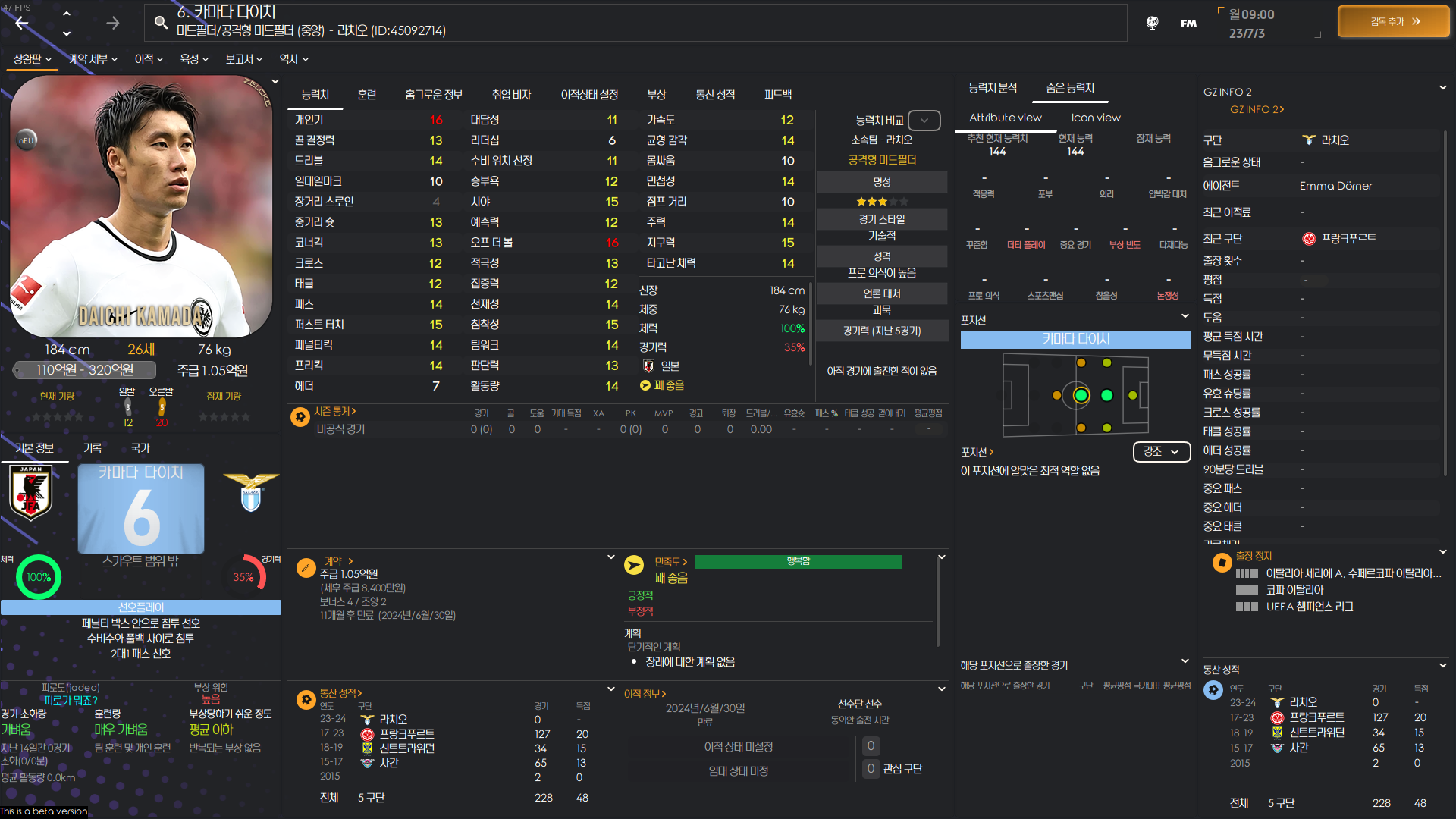The width and height of the screenshot is (1456, 819).
Task: Open the 상황판 menu dropdown
Action: [x=32, y=59]
